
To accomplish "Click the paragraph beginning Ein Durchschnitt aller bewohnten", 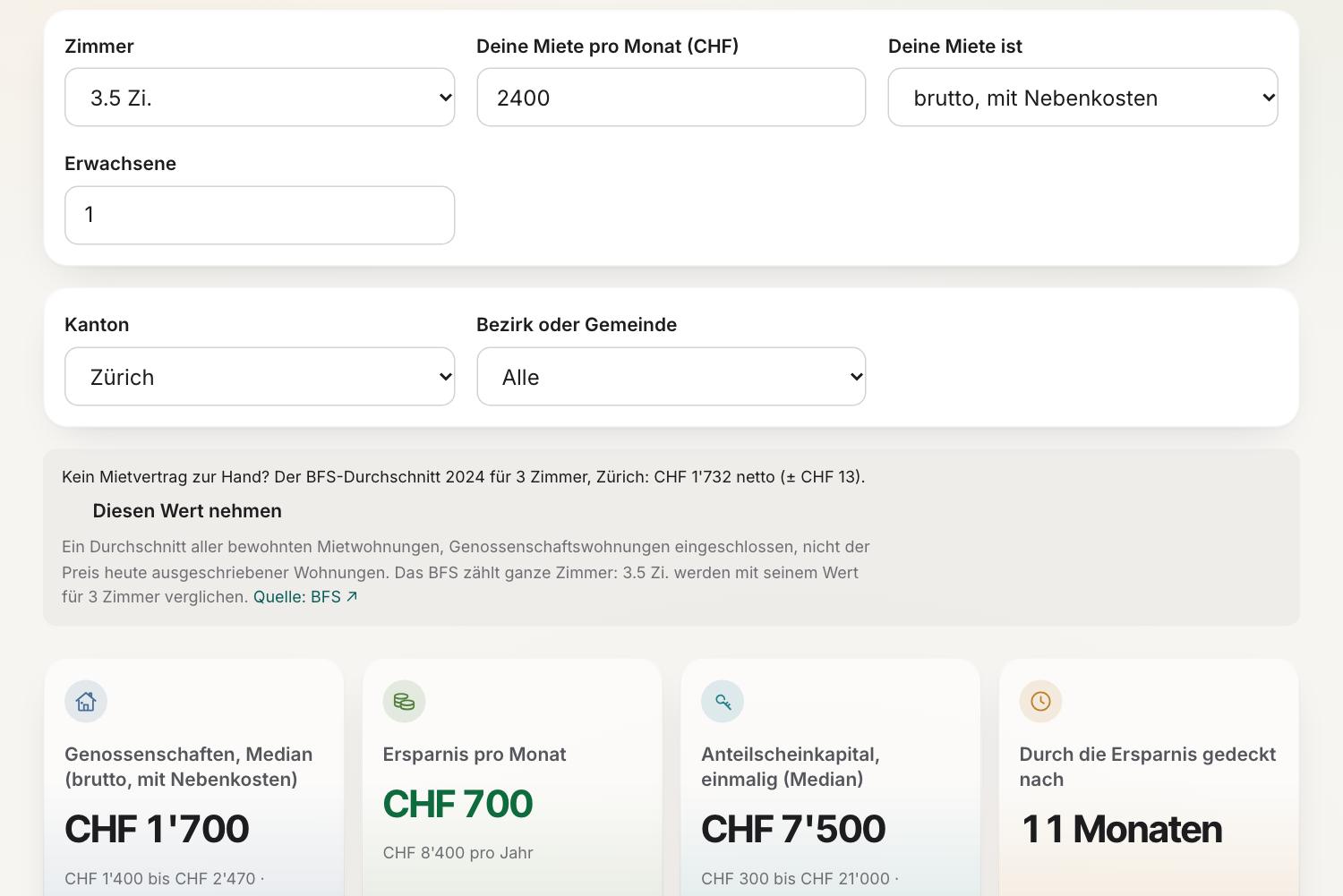I will pos(466,572).
